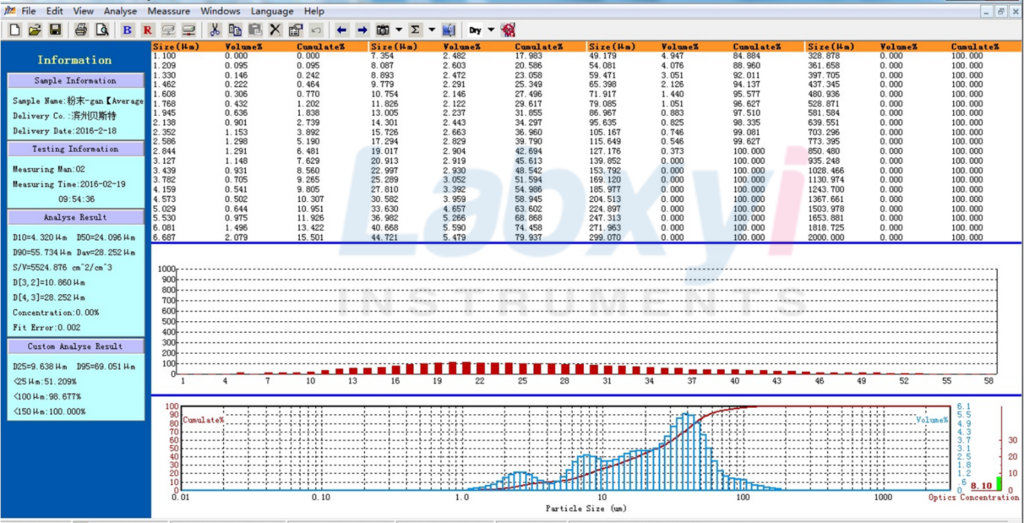The height and width of the screenshot is (523, 1024).
Task: Open print preview from the toolbar
Action: (x=101, y=30)
